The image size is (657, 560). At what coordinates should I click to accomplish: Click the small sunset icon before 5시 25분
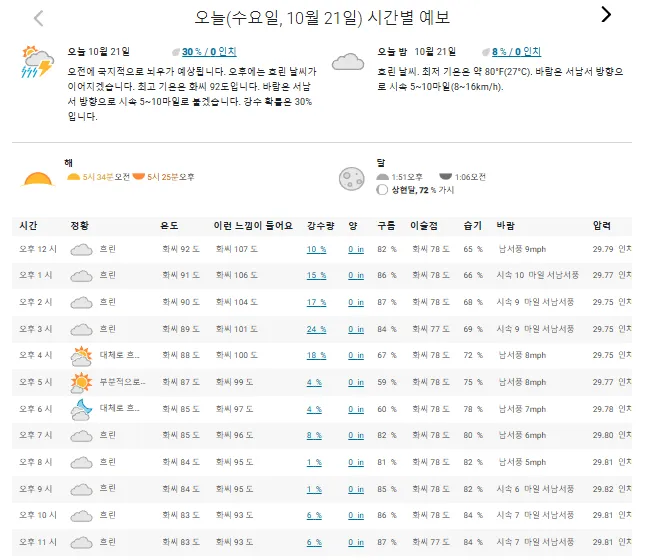click(139, 176)
